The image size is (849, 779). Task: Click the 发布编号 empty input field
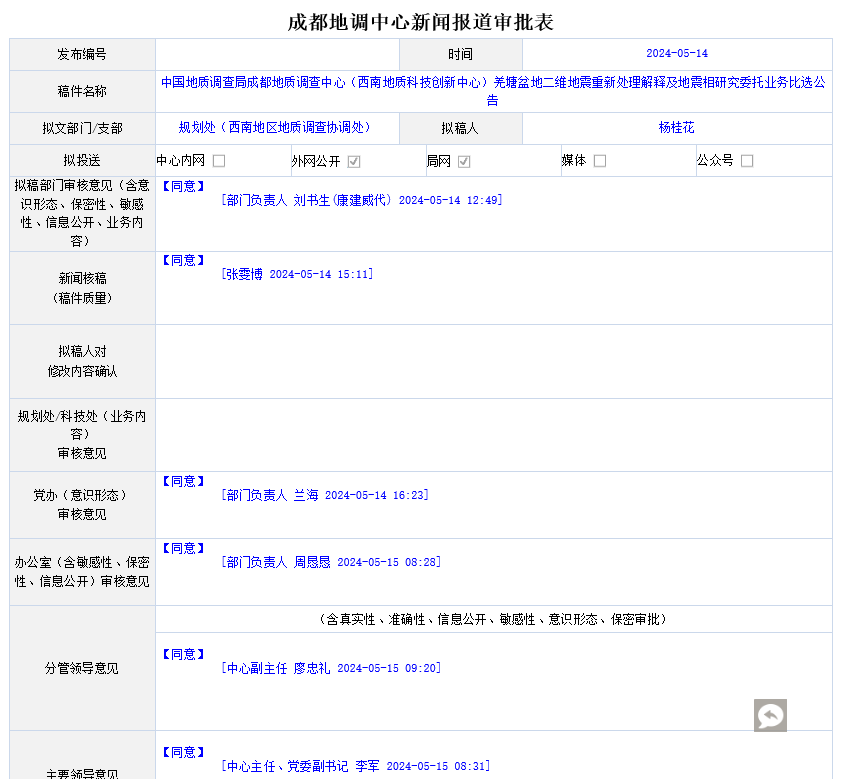pos(277,54)
